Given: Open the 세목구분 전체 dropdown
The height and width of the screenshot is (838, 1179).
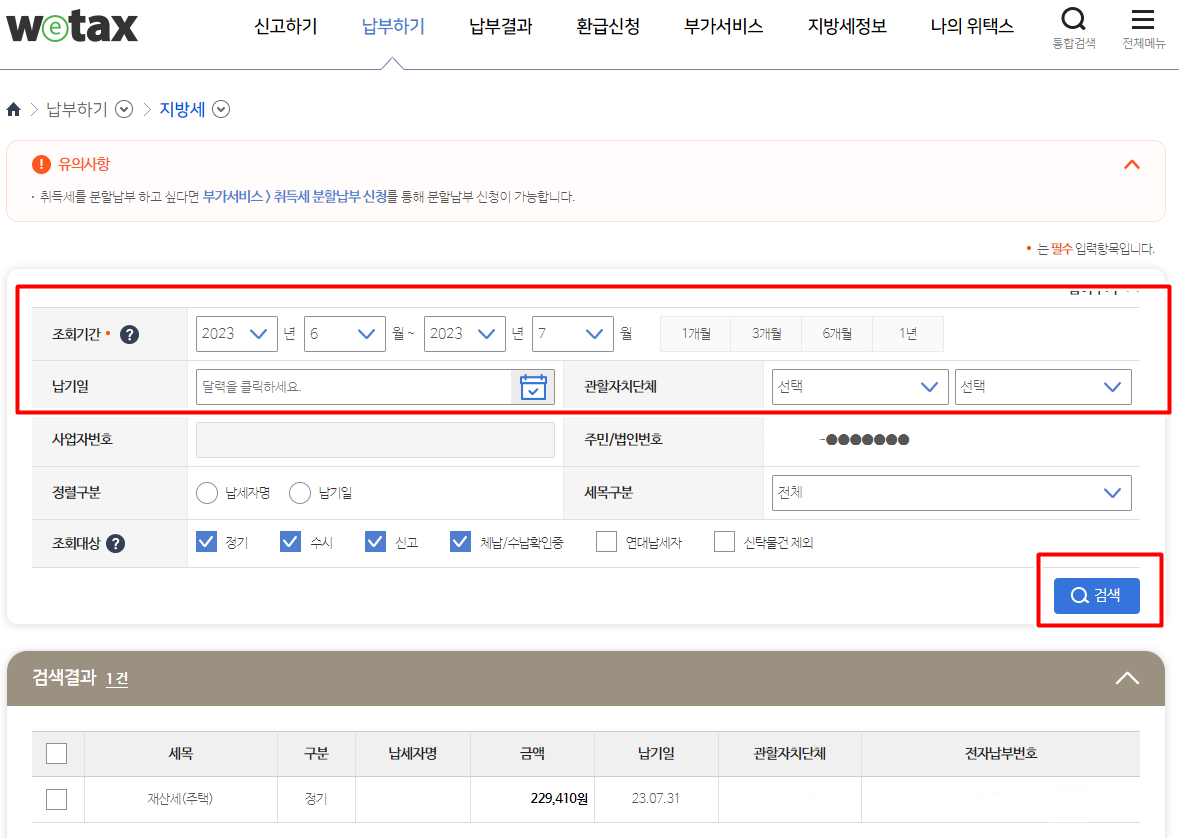Looking at the screenshot, I should [x=951, y=492].
